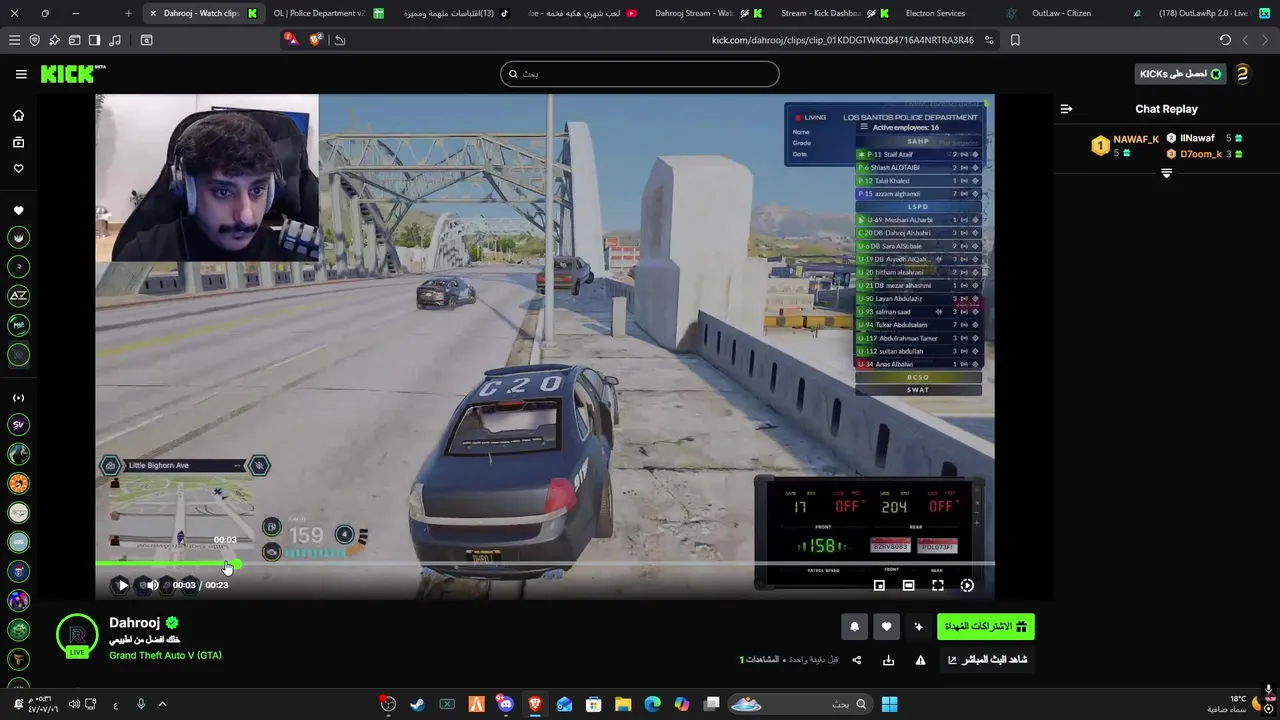
Task: Collapse the Chat Replay panel
Action: 1066,109
